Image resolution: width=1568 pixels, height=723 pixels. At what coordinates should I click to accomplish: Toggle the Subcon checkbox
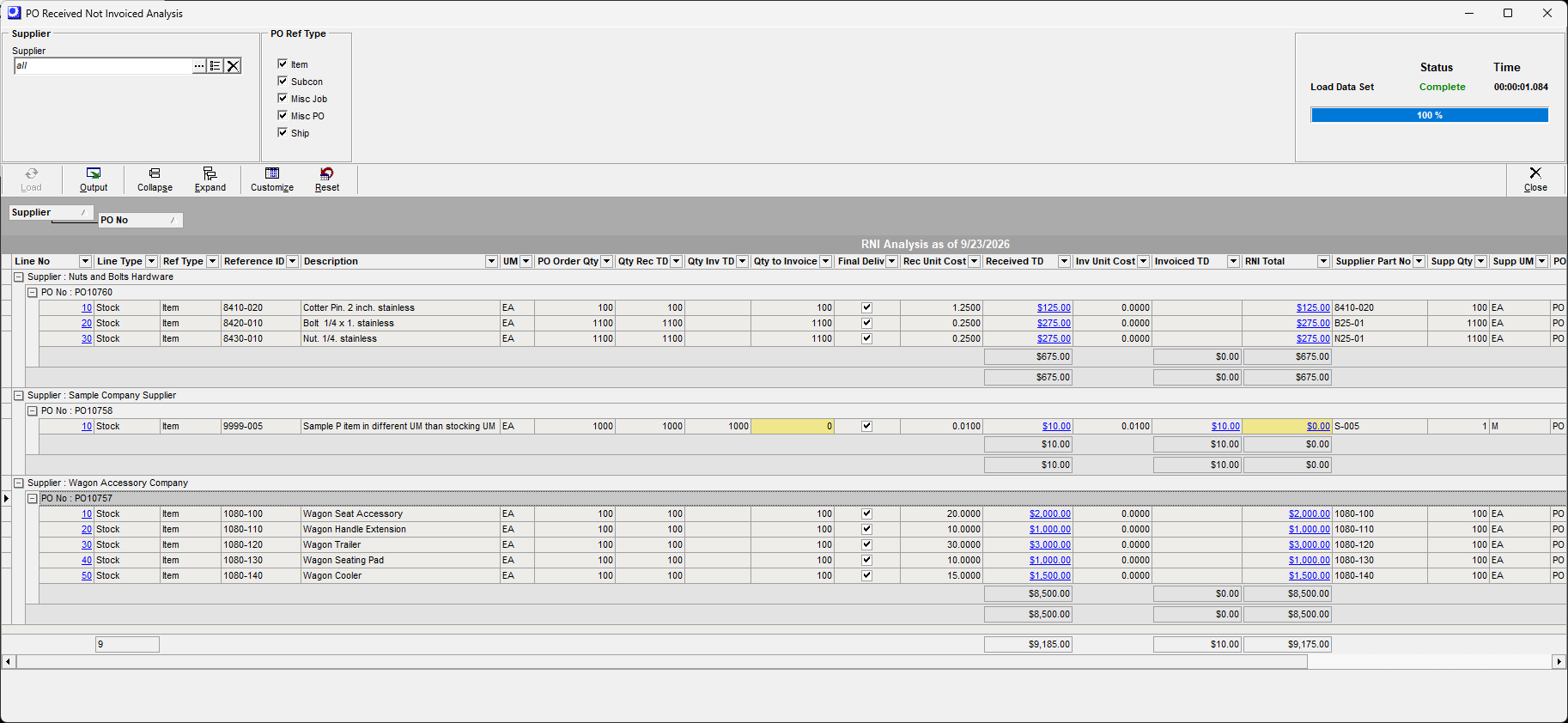283,81
